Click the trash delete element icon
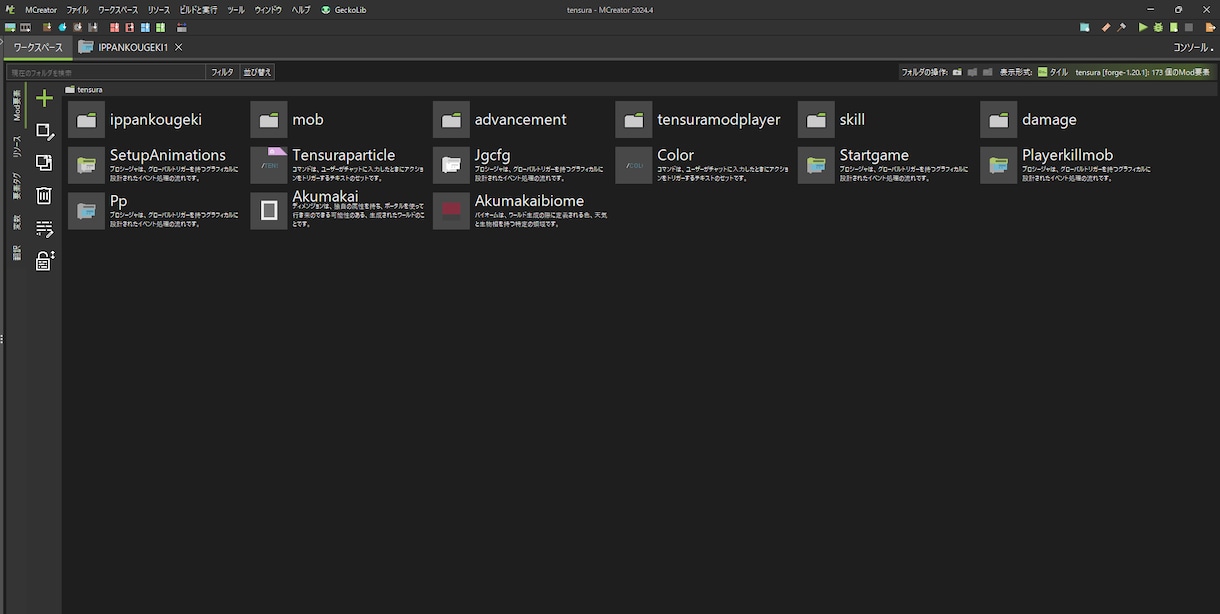Viewport: 1220px width, 614px height. coord(44,195)
